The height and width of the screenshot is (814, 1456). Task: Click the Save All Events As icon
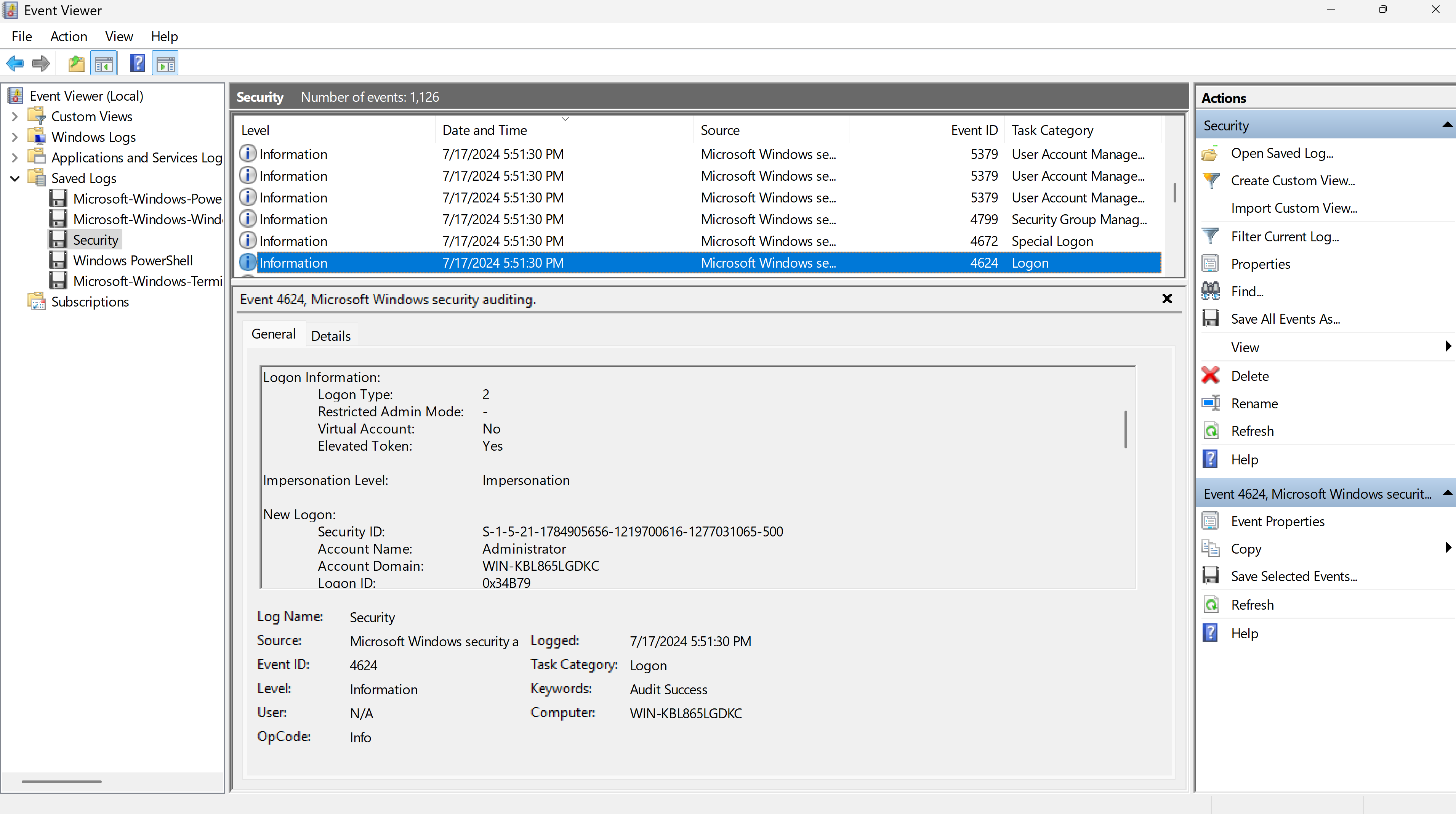1210,318
